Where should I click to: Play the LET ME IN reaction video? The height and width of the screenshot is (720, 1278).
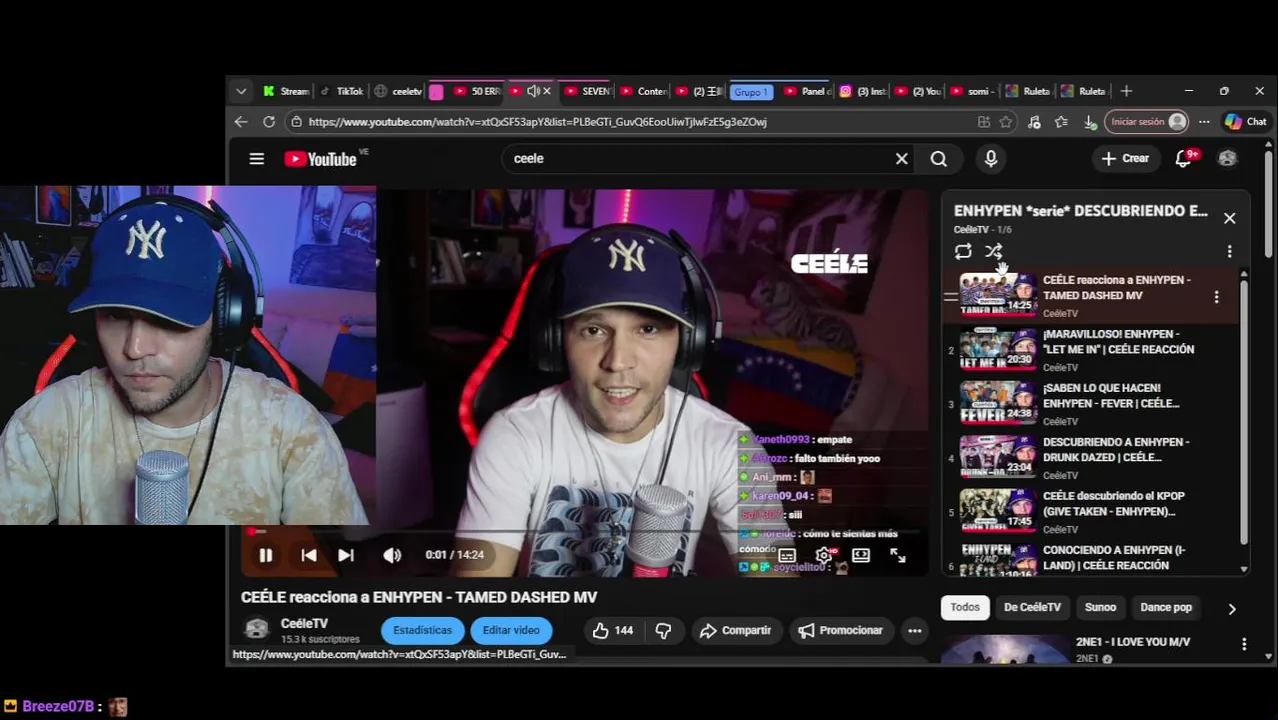coord(1090,349)
